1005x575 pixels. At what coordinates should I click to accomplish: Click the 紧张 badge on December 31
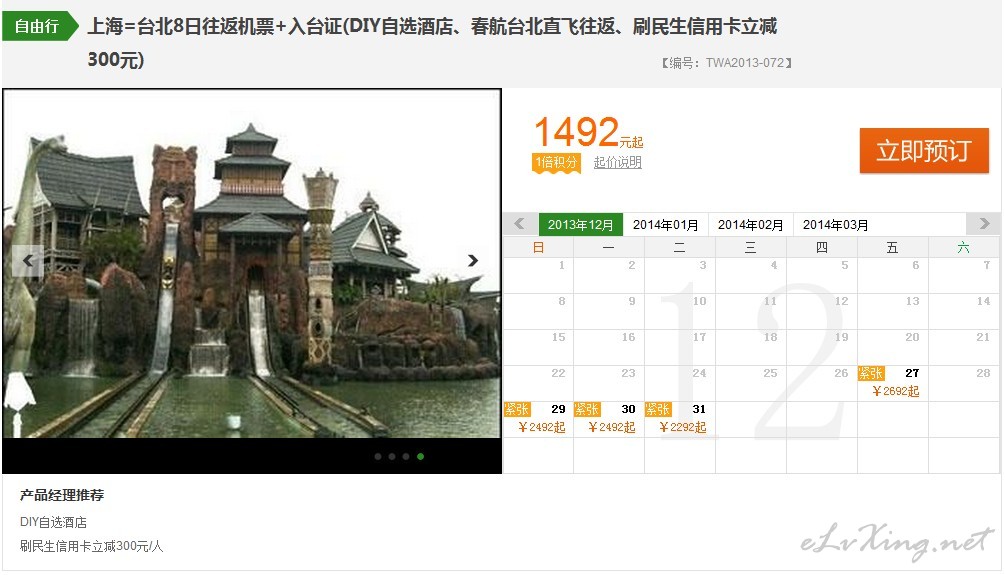pyautogui.click(x=658, y=409)
